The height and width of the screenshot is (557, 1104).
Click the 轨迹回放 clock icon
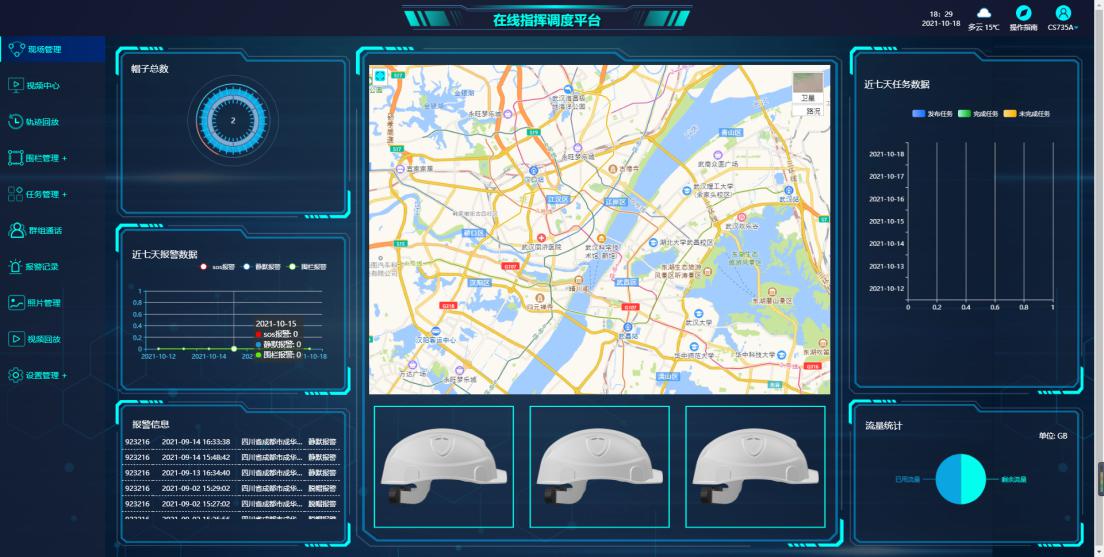(x=16, y=121)
